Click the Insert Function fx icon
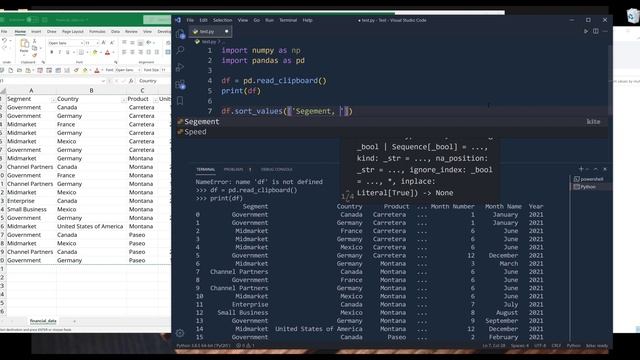Viewport: 640px width, 360px height. (x=131, y=81)
